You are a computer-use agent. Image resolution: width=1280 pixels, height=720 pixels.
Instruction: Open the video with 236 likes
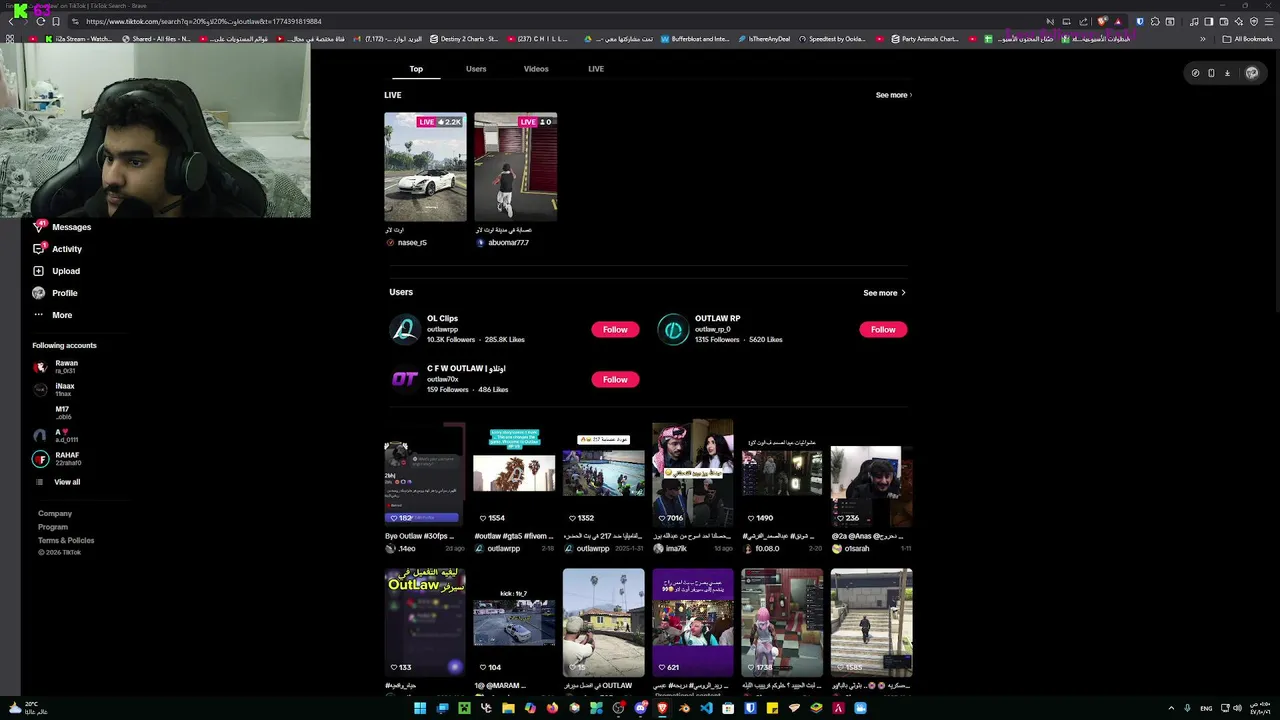coord(871,474)
